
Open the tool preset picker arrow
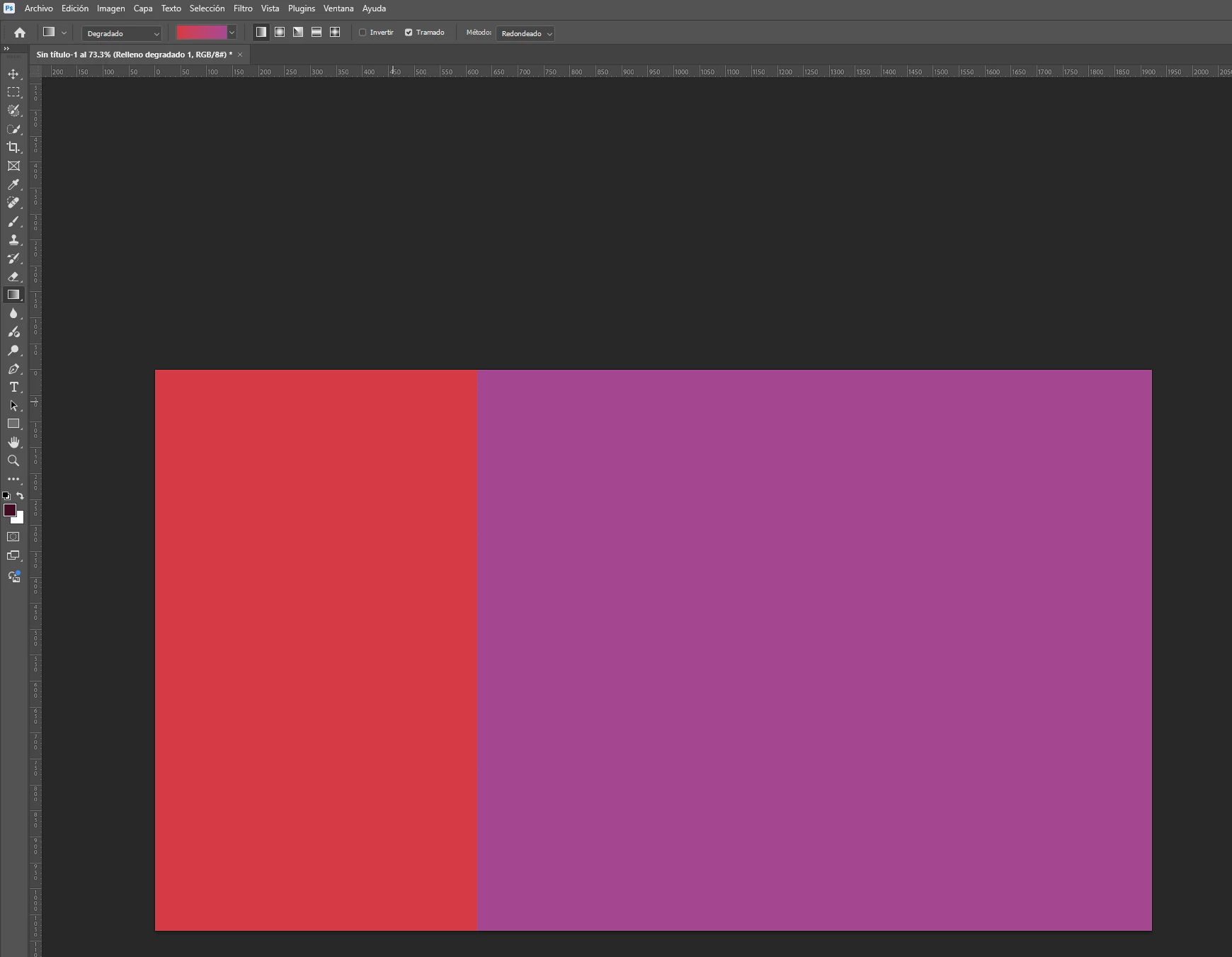64,33
